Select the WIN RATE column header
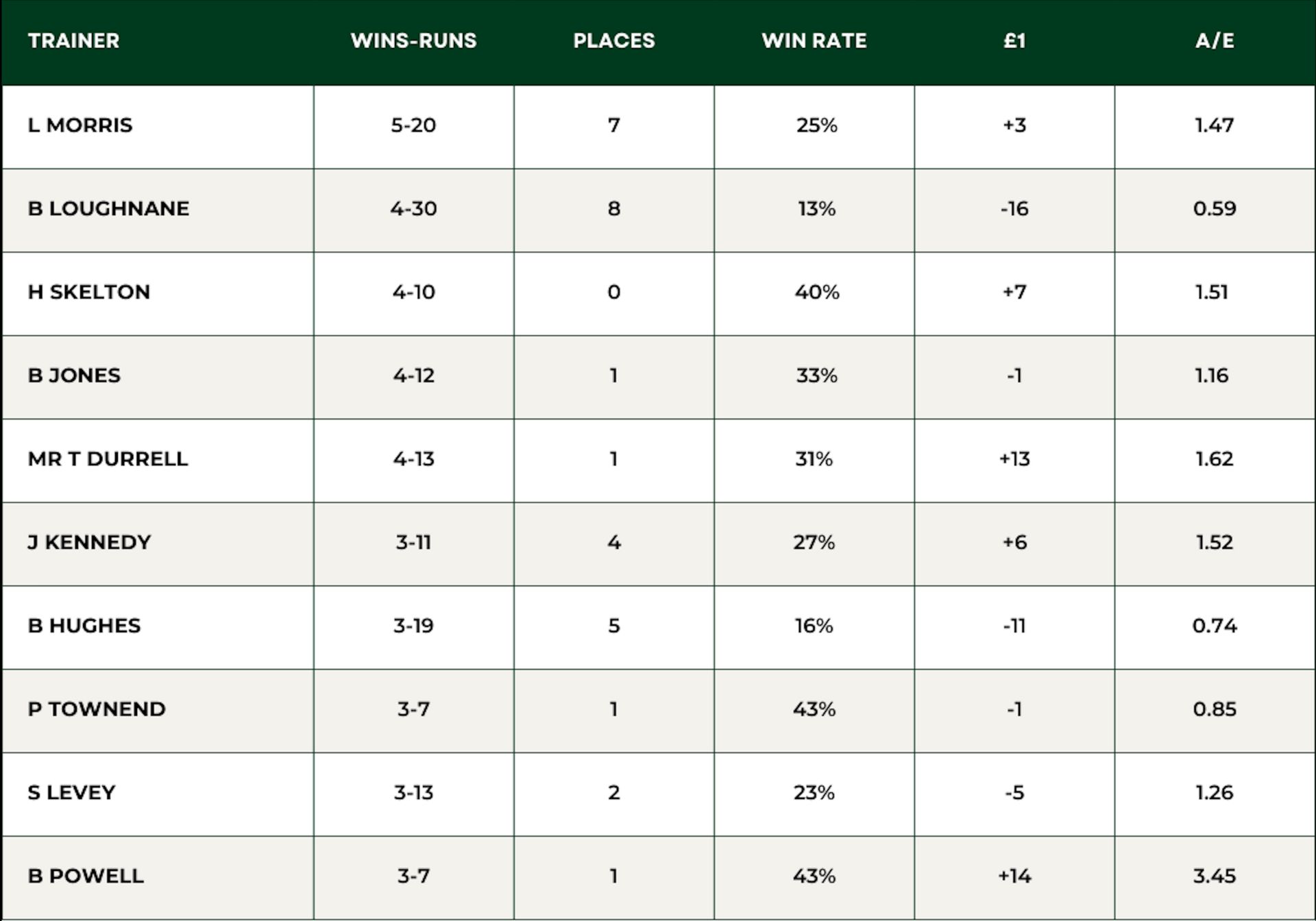Viewport: 1316px width, 921px height. pos(814,40)
